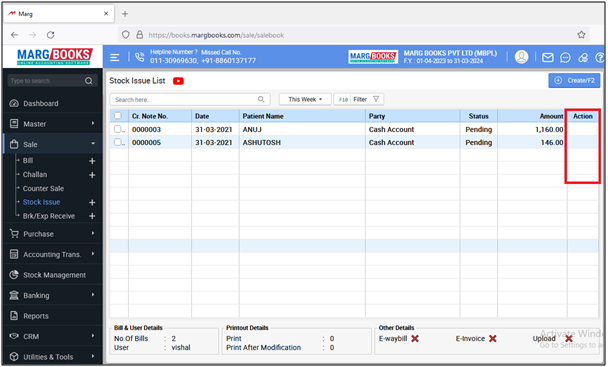Viewport: 608px width, 367px height.
Task: Toggle the select-all checkbox in the table header
Action: click(118, 116)
